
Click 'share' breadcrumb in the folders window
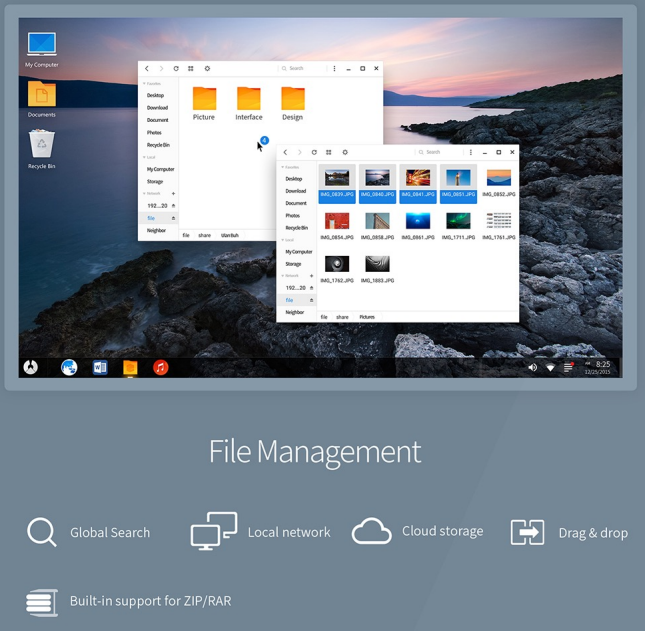(204, 235)
